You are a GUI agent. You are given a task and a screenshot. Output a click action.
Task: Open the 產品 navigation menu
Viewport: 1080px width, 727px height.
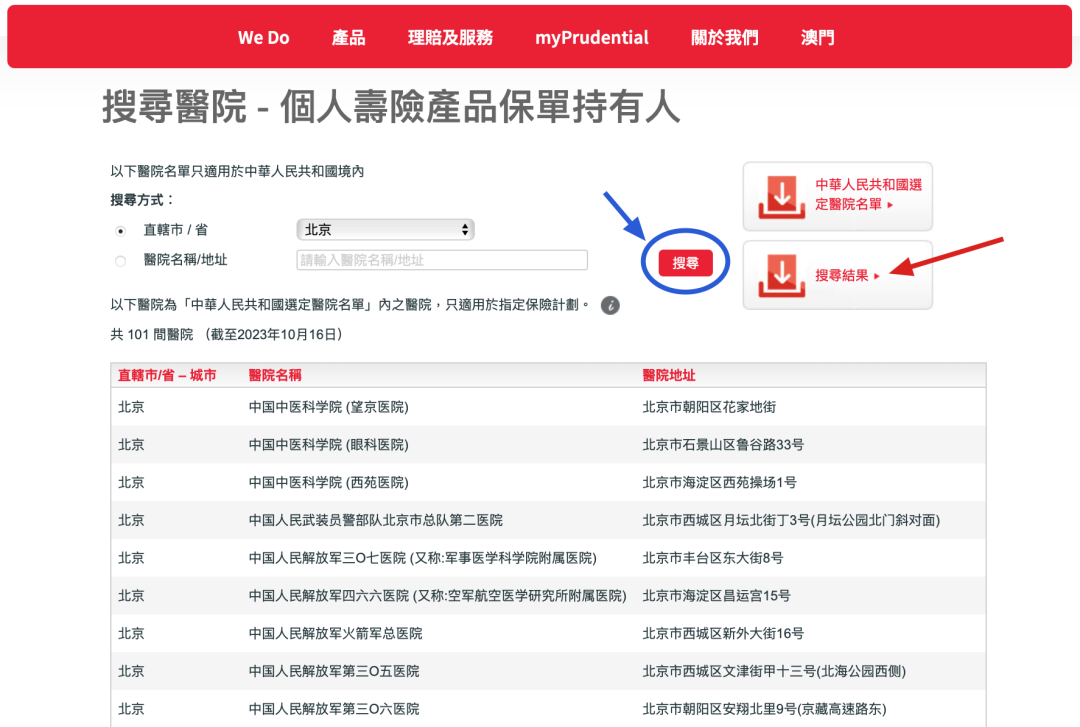(x=349, y=37)
